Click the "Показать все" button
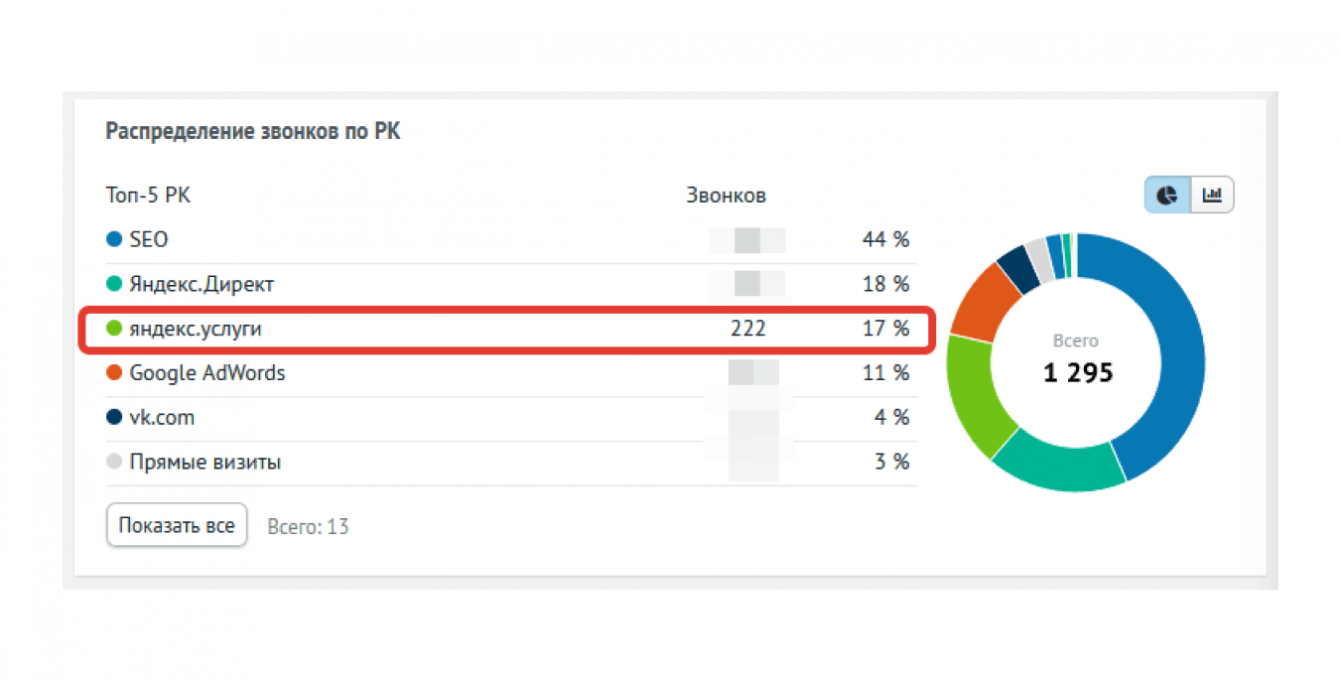The height and width of the screenshot is (681, 1340). (176, 525)
